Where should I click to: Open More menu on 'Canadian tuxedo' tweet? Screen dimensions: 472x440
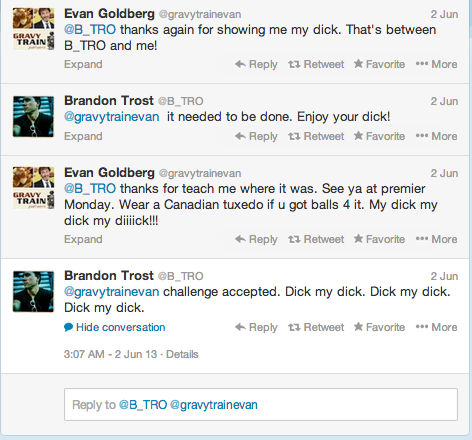click(x=436, y=239)
